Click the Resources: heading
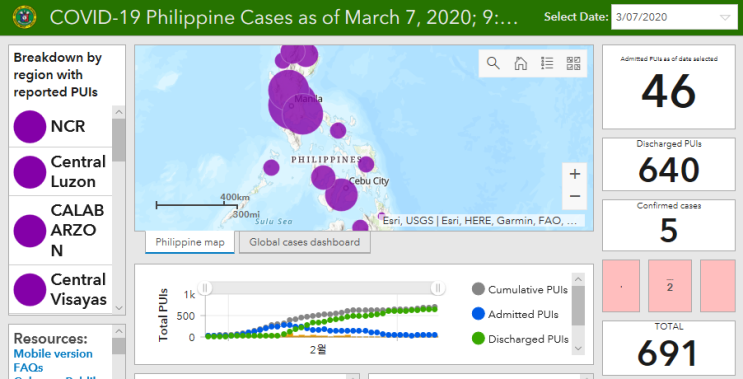Viewport: 743px width, 379px height. tap(51, 338)
